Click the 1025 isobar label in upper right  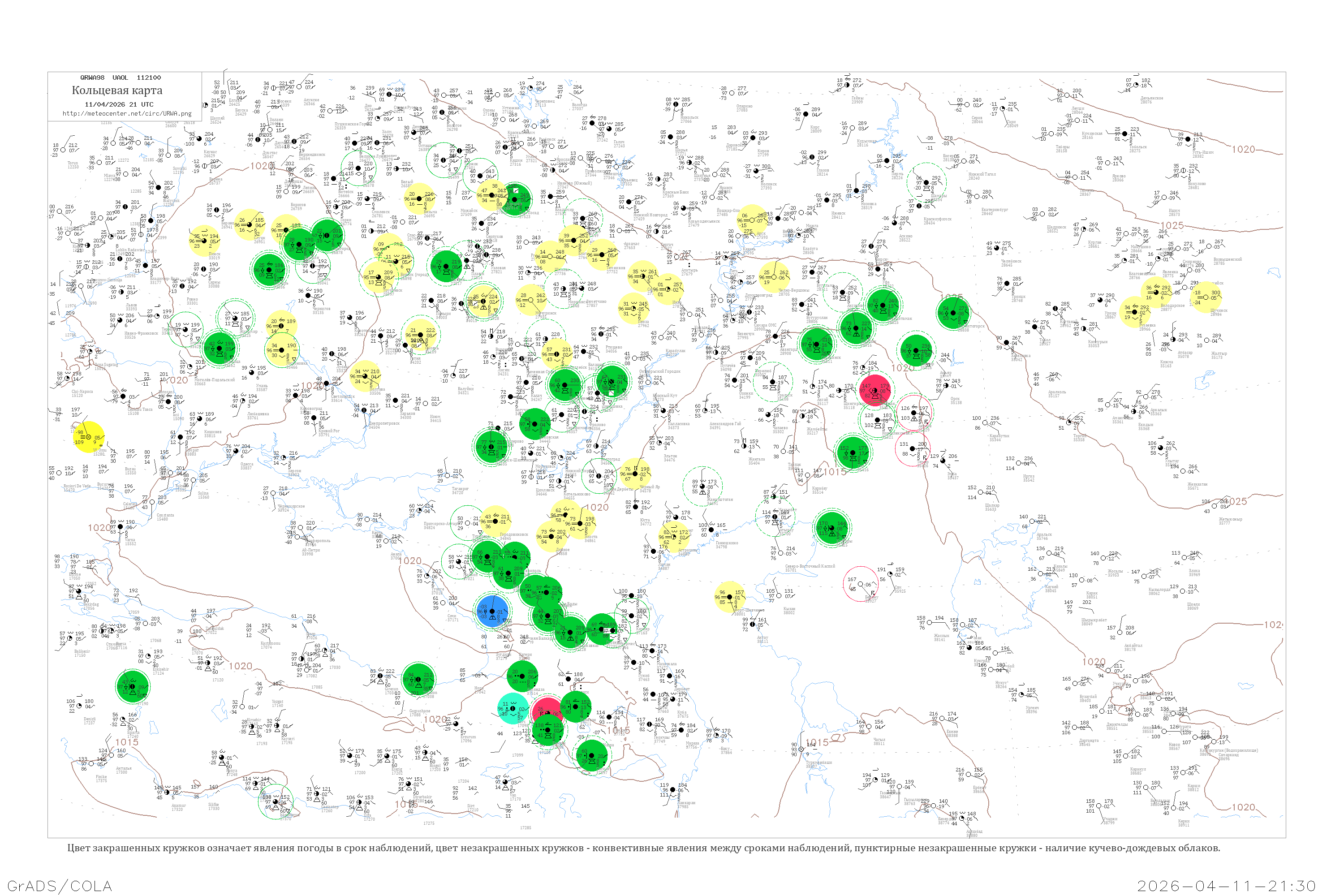(x=1172, y=226)
